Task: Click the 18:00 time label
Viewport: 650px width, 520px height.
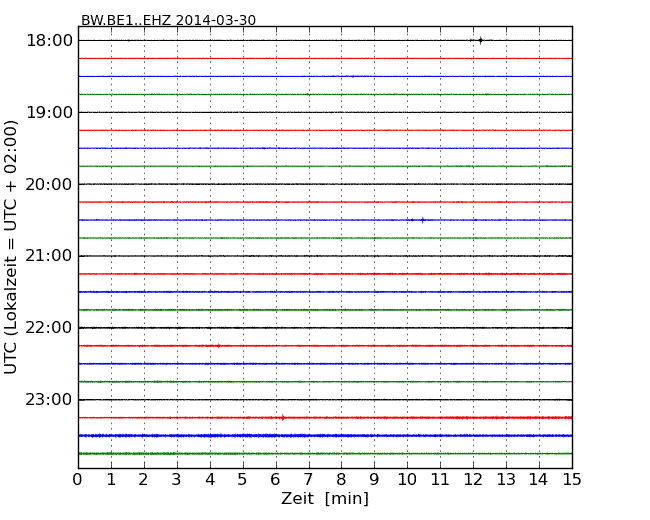Action: (x=49, y=41)
